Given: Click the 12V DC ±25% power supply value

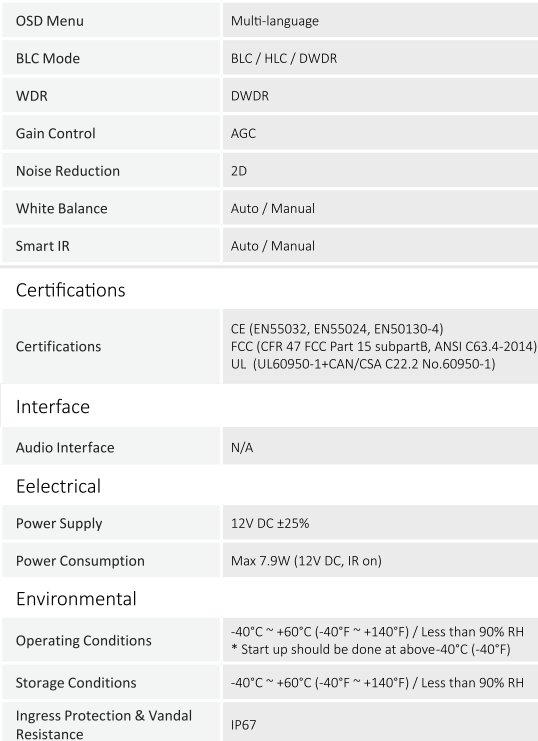Looking at the screenshot, I should point(270,523).
